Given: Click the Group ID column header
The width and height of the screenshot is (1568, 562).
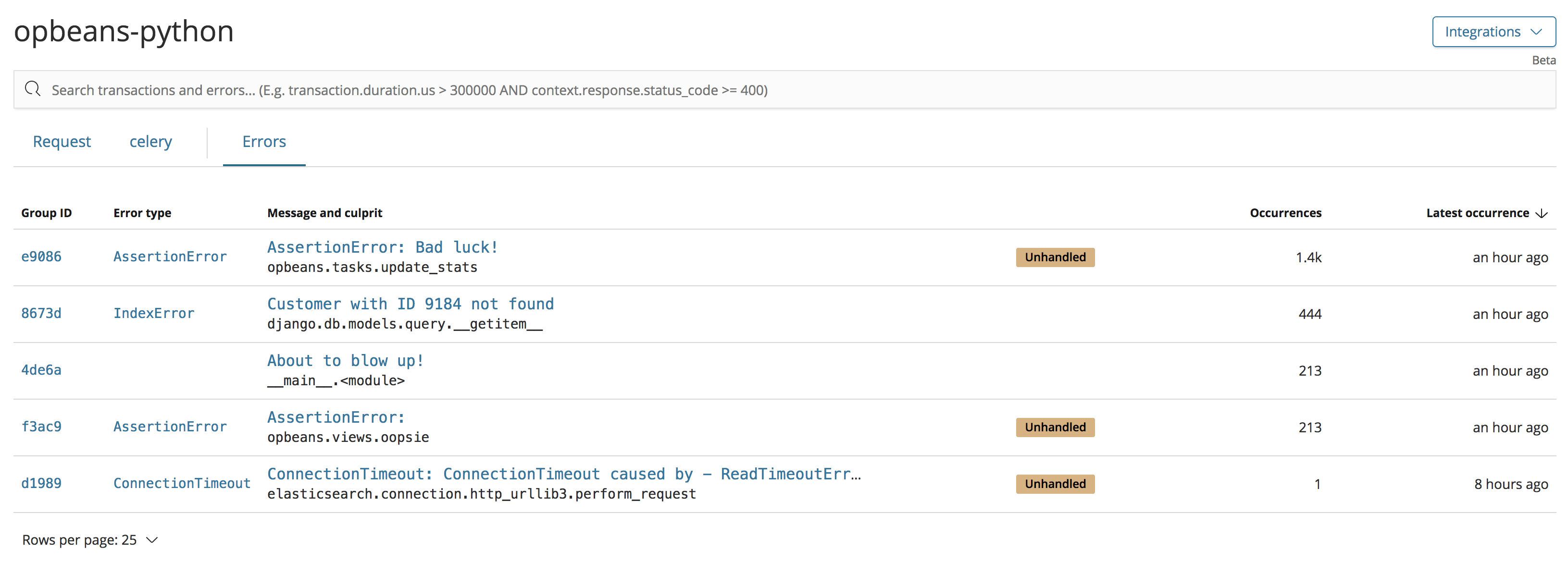Looking at the screenshot, I should tap(46, 213).
